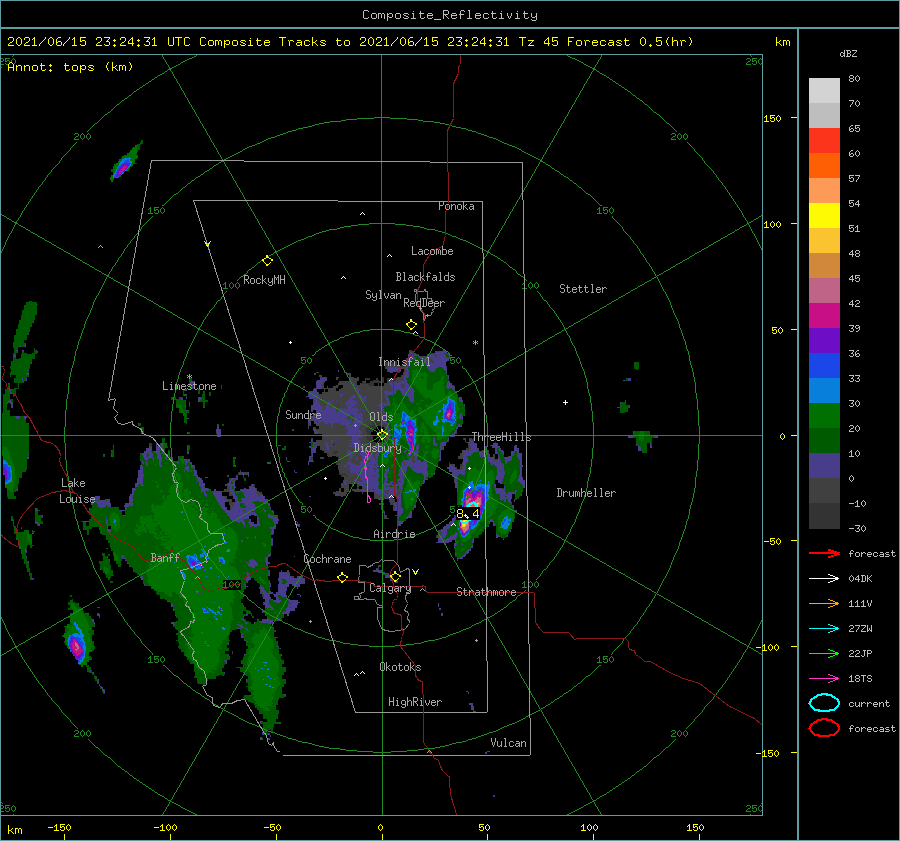The height and width of the screenshot is (841, 900).
Task: Select the orange 111V track arrow
Action: pyautogui.click(x=824, y=603)
